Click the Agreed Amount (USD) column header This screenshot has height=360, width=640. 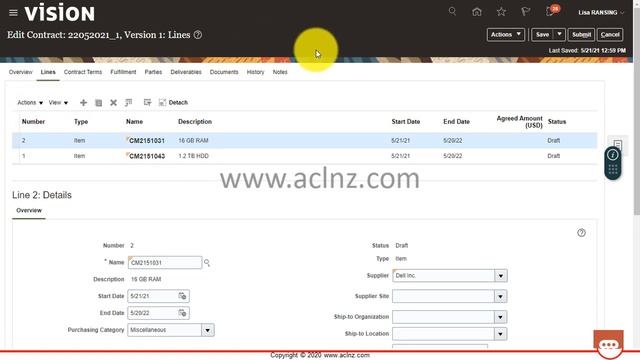click(519, 122)
